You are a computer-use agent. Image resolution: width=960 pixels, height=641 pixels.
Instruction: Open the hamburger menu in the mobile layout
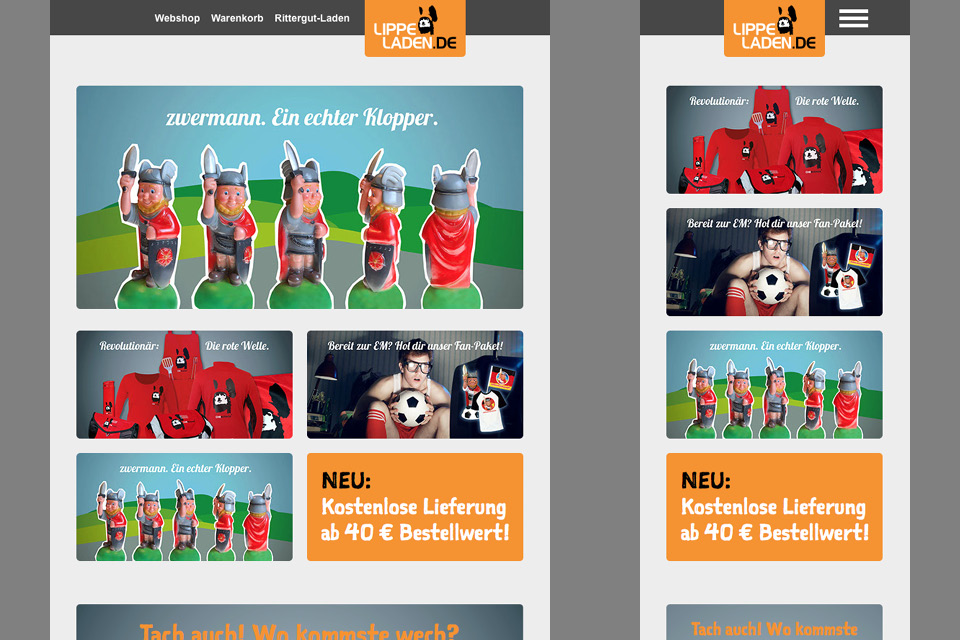coord(853,18)
